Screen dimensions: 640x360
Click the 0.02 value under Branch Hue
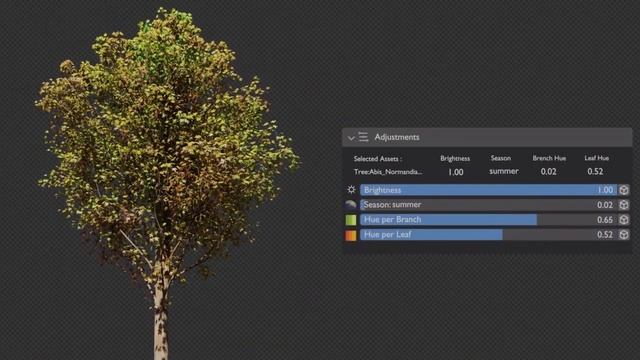pos(549,171)
